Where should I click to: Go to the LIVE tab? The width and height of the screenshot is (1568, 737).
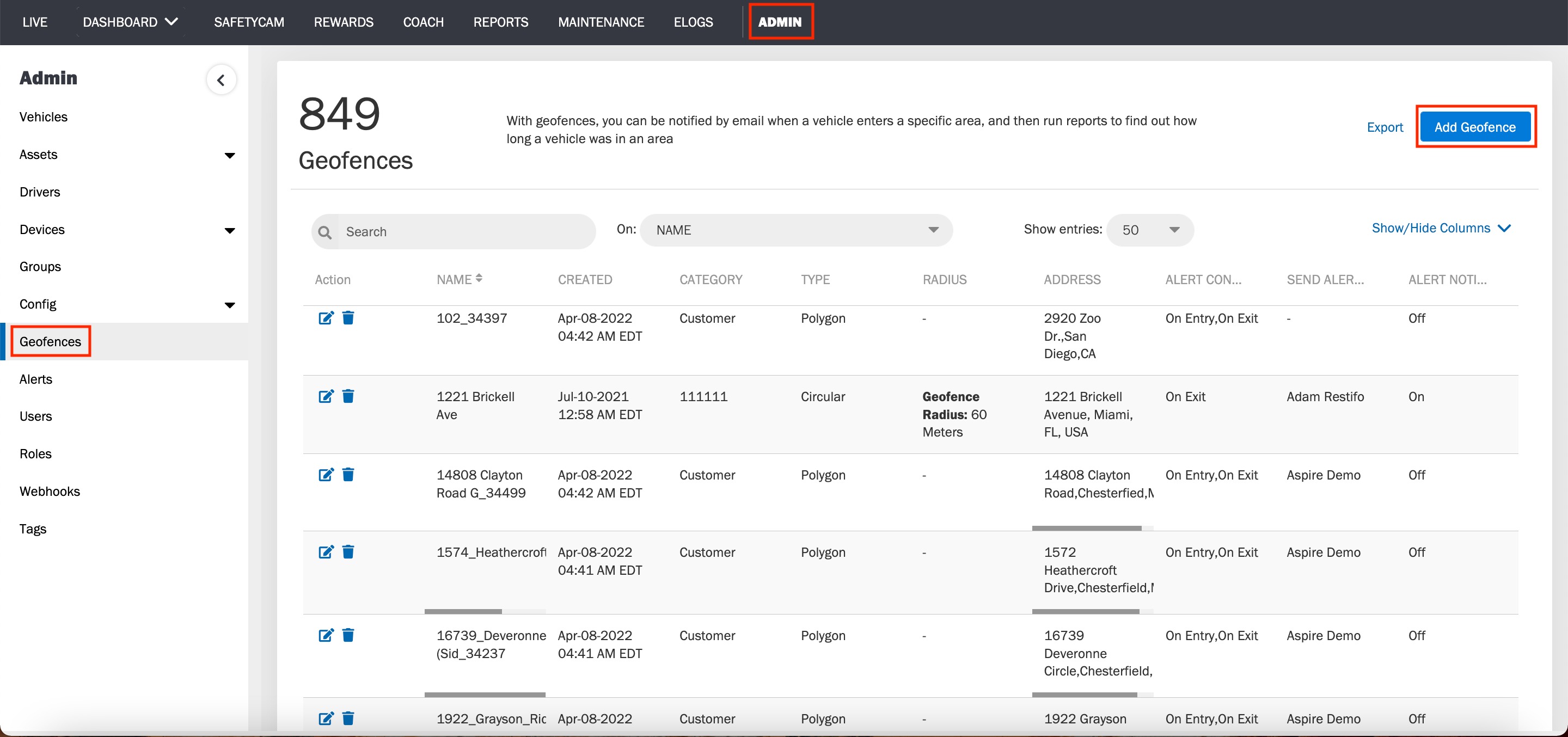(35, 22)
